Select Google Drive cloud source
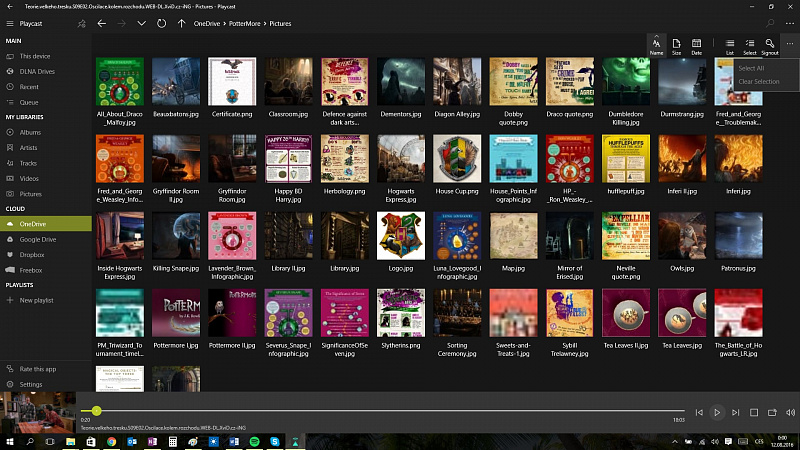 pyautogui.click(x=46, y=239)
